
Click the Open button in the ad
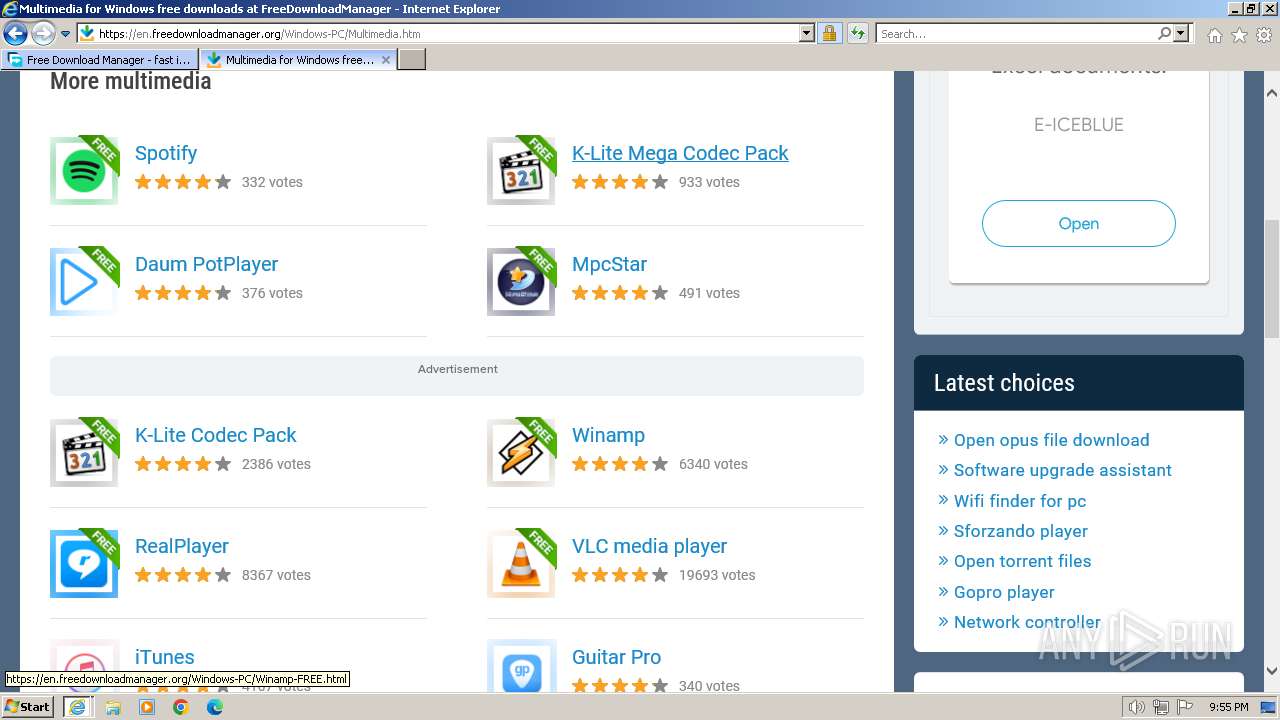1078,223
